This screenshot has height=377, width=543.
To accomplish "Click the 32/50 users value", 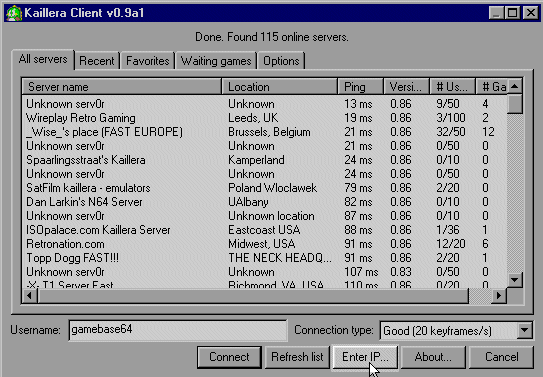I will point(451,132).
